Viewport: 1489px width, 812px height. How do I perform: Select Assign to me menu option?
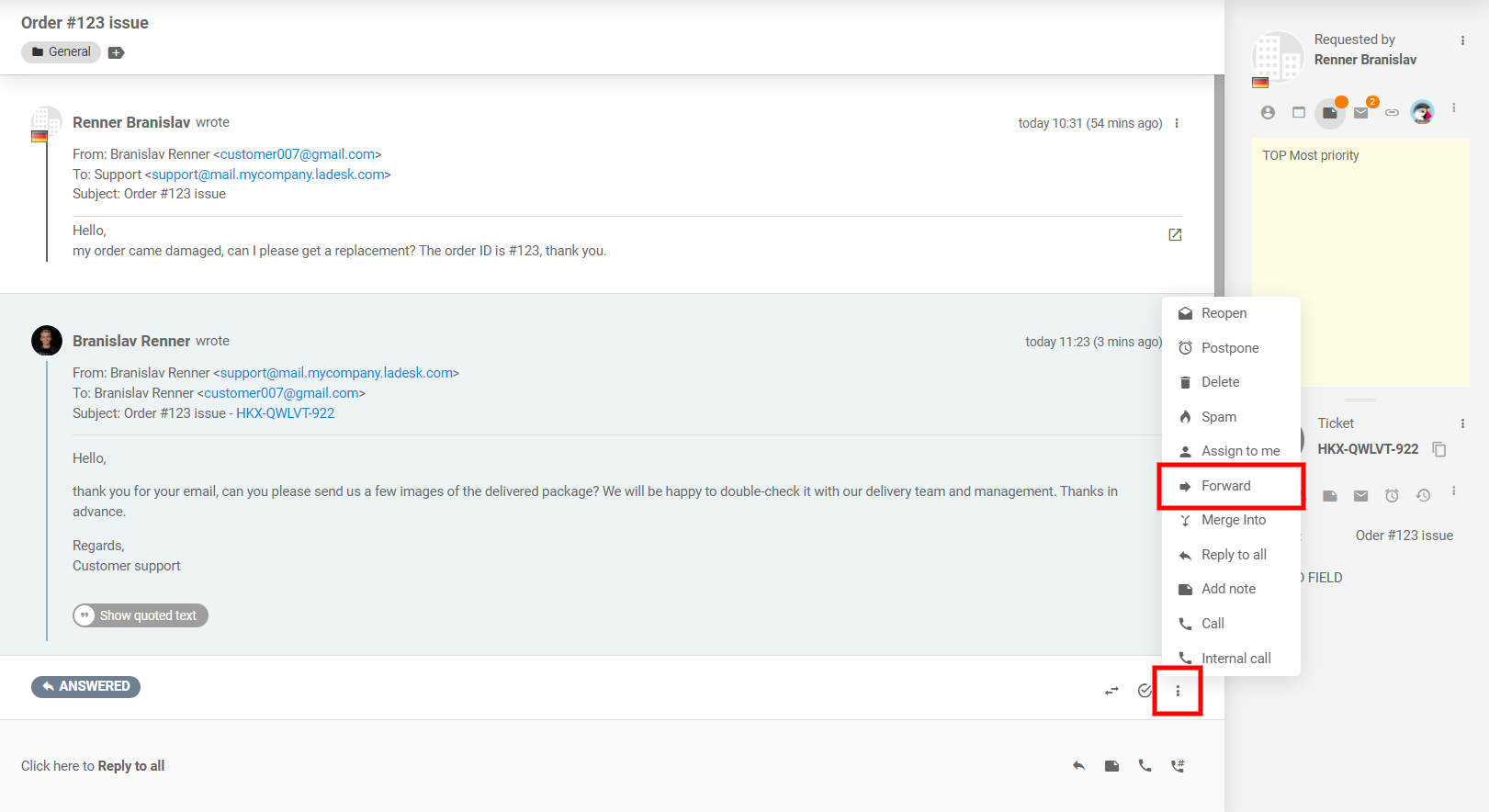(1240, 451)
